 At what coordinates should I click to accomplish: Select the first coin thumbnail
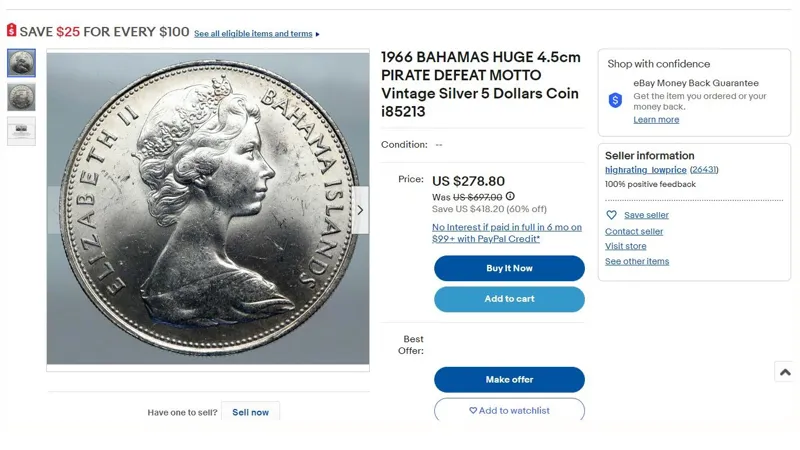tap(21, 63)
